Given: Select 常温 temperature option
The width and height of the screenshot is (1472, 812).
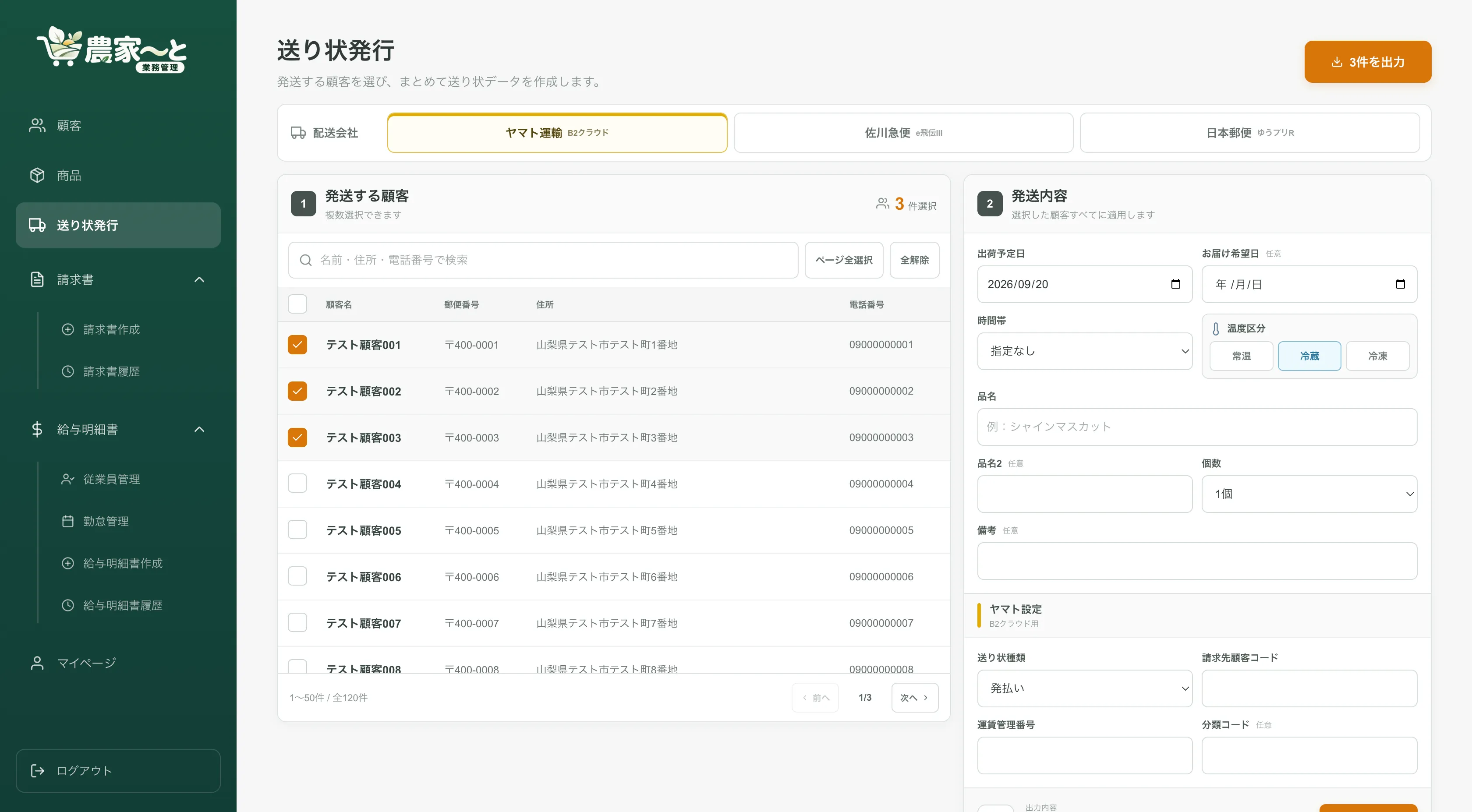Looking at the screenshot, I should [1241, 356].
